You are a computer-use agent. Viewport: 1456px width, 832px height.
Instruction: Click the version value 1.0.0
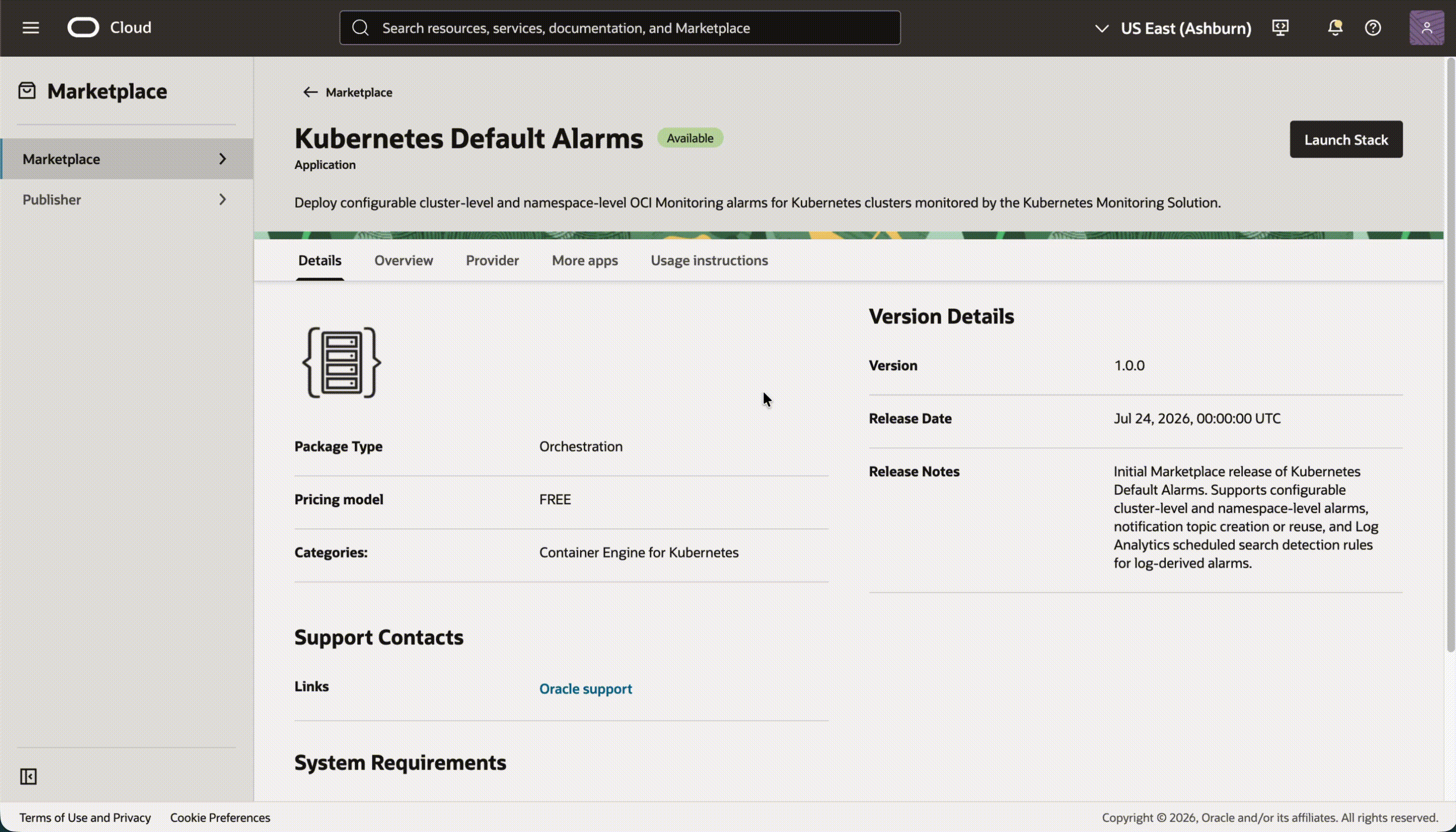click(1129, 366)
